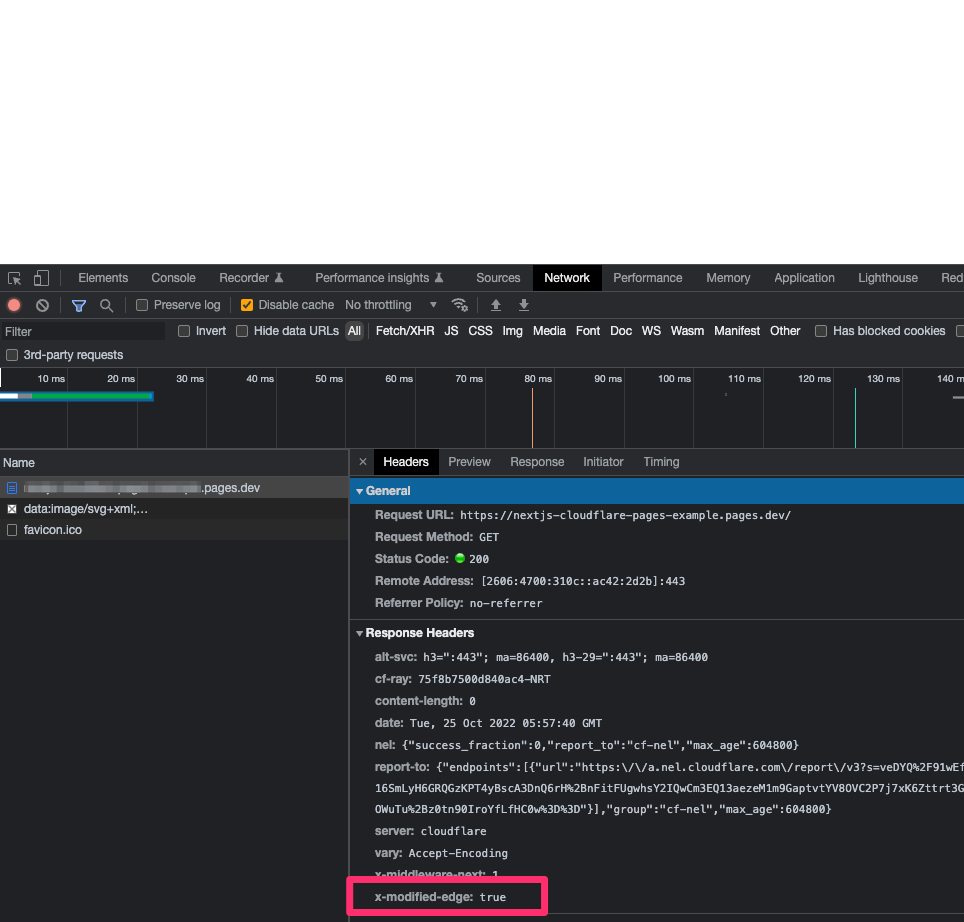Click the import HAR file icon
Image resolution: width=964 pixels, height=922 pixels.
(x=496, y=305)
